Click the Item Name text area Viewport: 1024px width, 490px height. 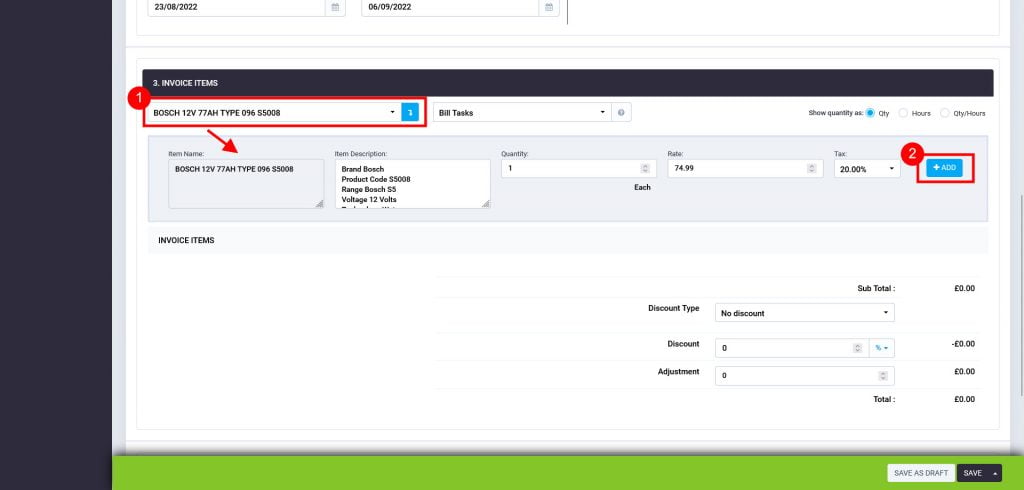click(246, 184)
